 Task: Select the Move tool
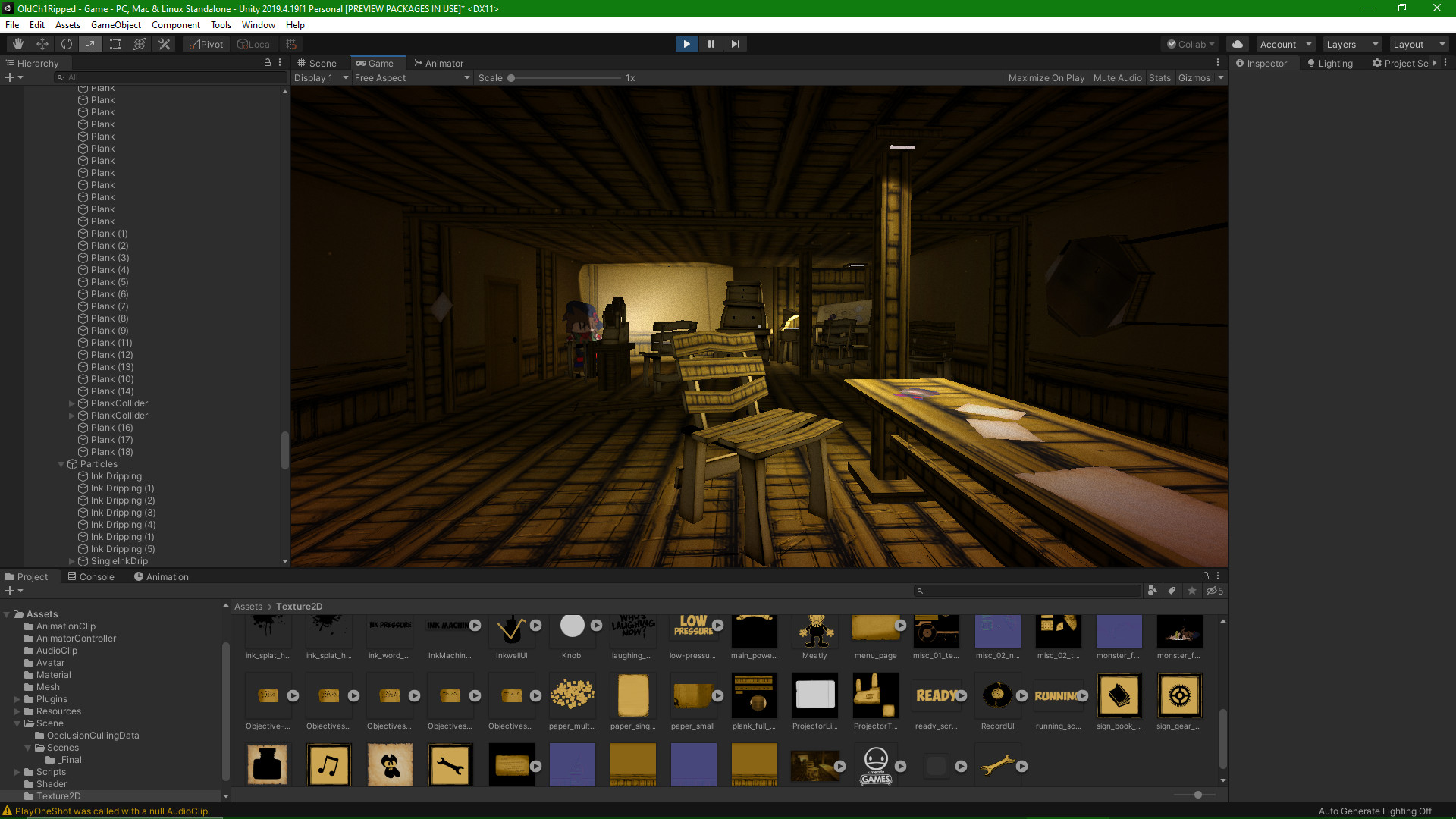(x=42, y=43)
